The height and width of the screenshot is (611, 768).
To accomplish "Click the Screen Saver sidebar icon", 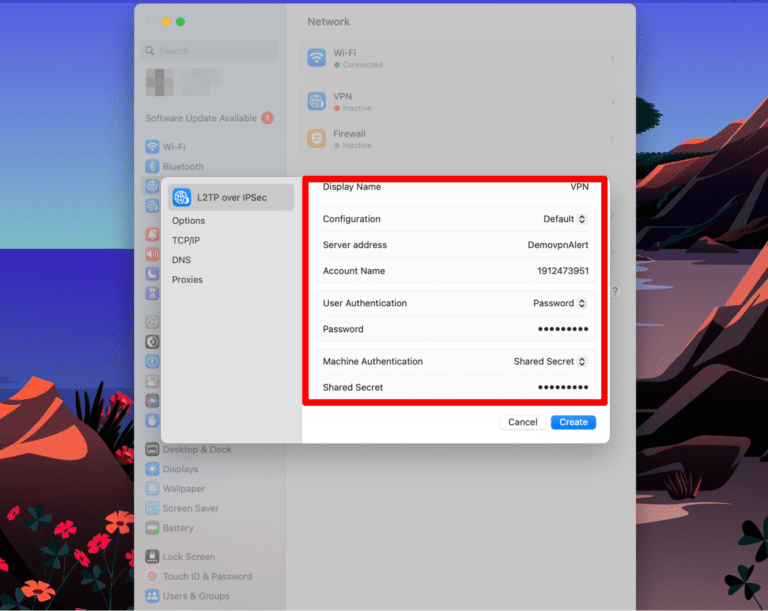I will coord(152,508).
